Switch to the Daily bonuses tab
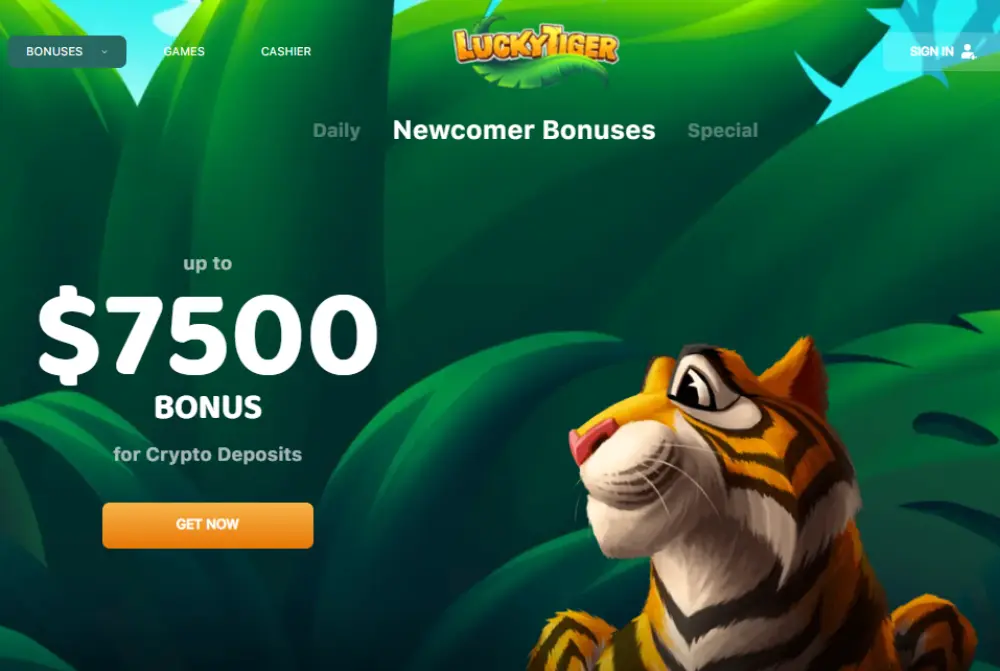Screen dimensions: 1000x671 coord(336,131)
